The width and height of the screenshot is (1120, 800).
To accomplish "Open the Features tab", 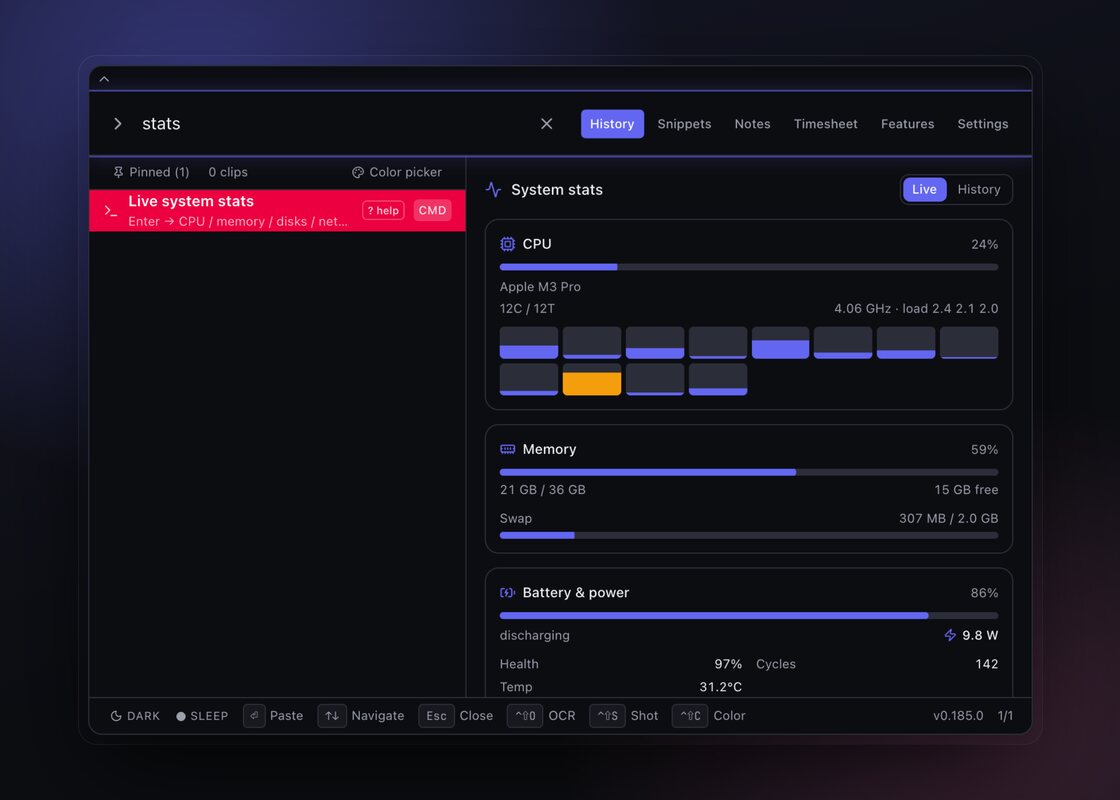I will click(907, 124).
